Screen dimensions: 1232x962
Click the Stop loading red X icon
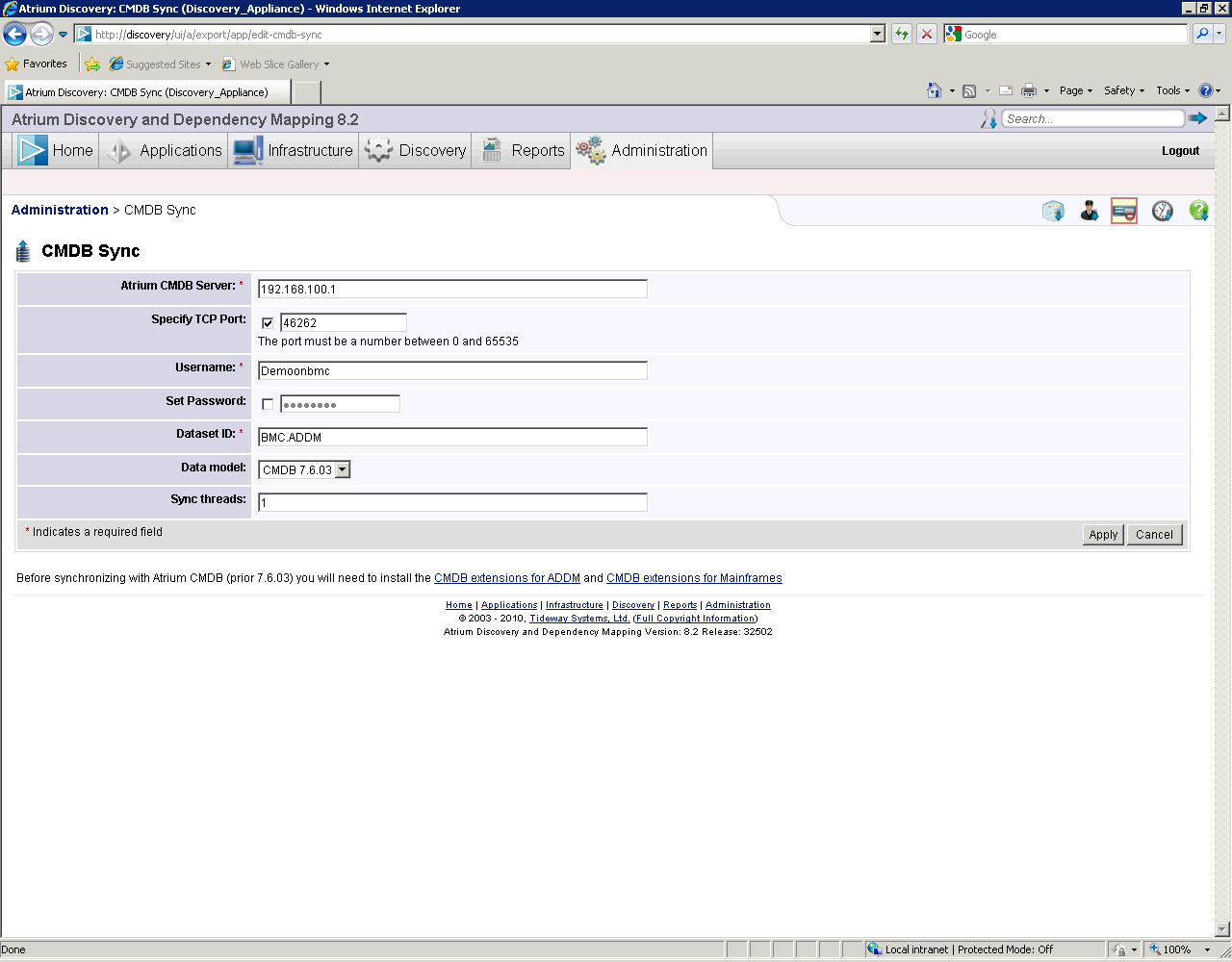(927, 34)
